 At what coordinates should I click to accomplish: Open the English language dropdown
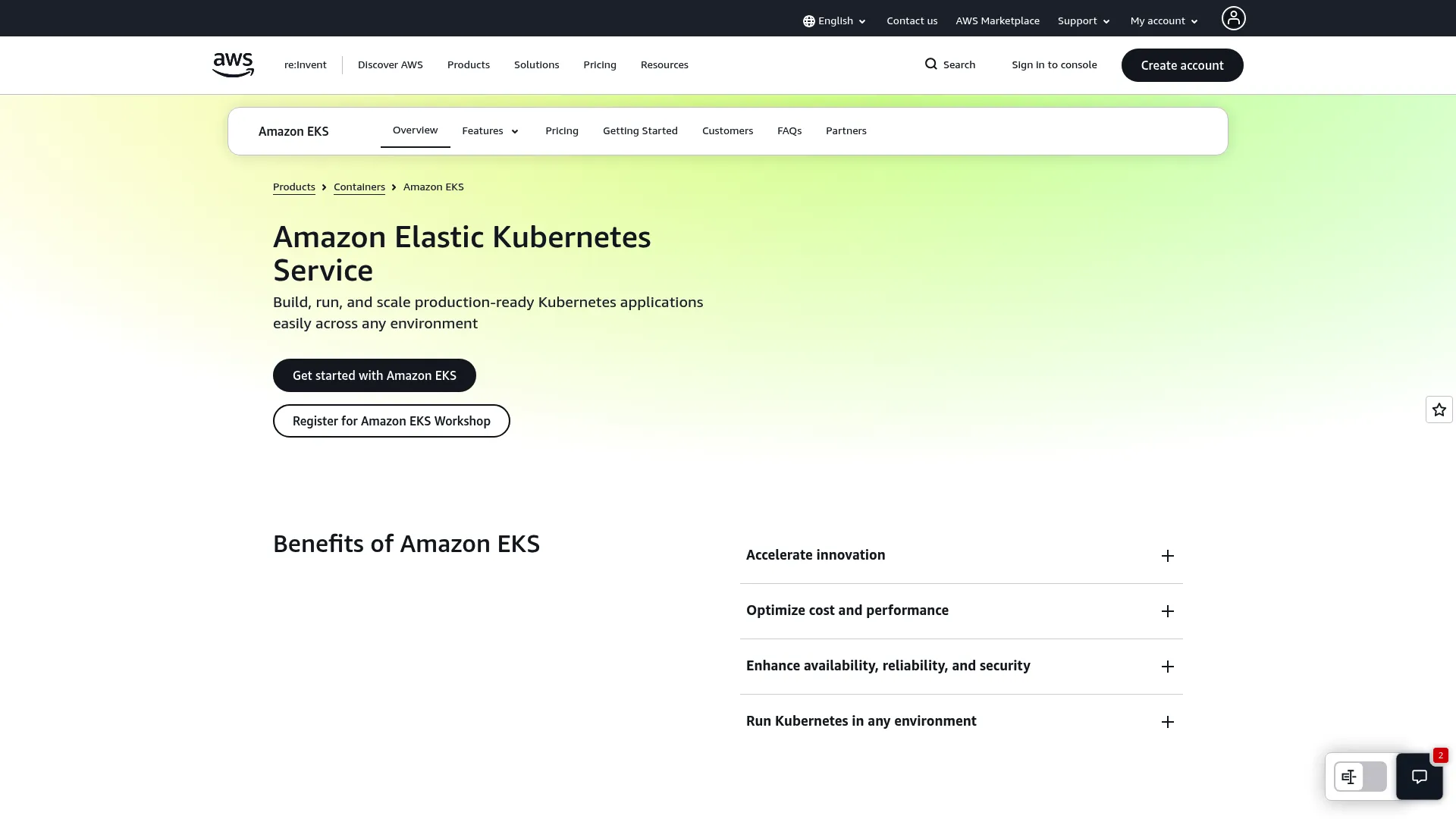coord(834,21)
